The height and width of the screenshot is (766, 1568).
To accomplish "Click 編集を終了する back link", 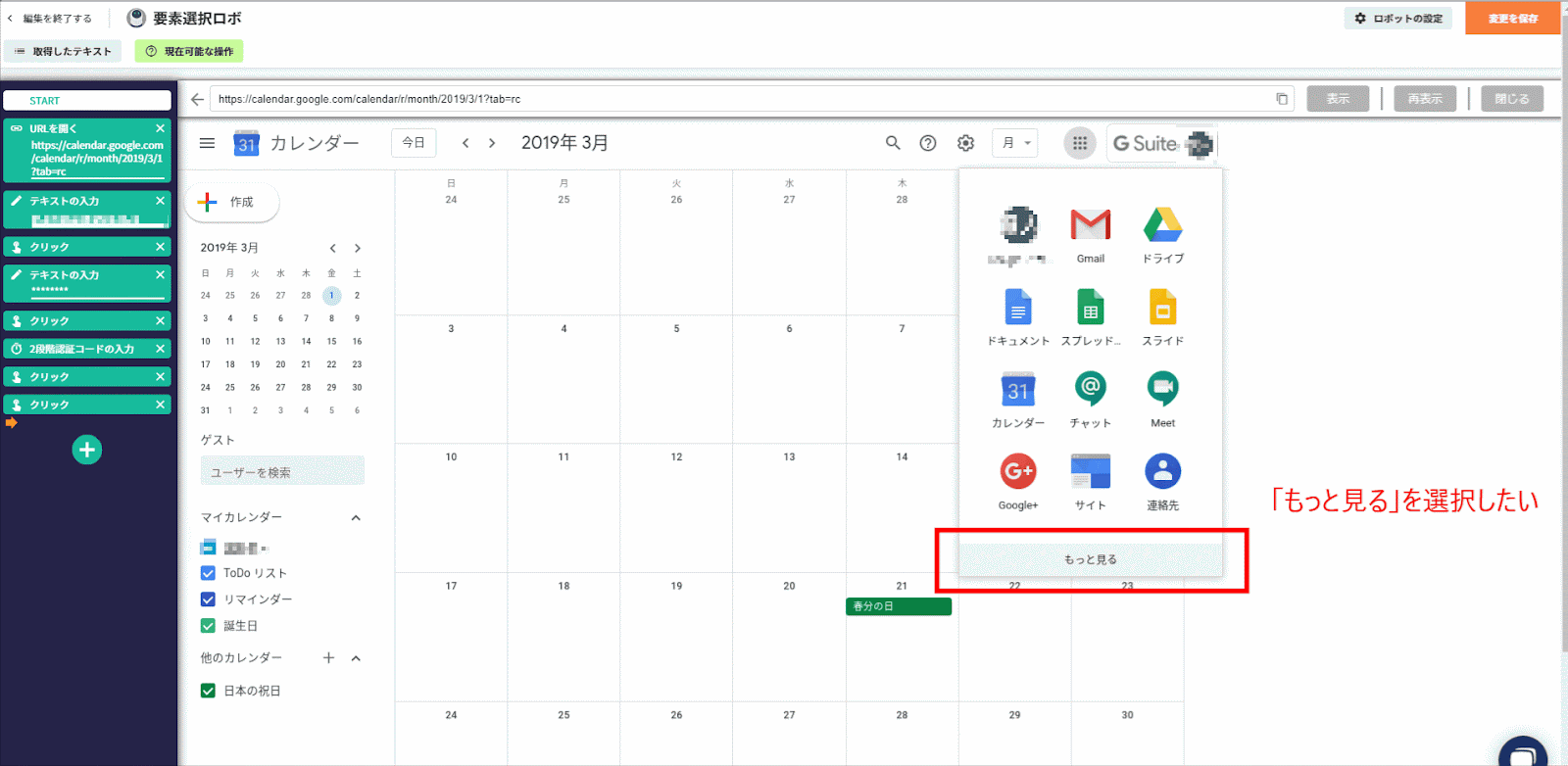I will pos(50,19).
